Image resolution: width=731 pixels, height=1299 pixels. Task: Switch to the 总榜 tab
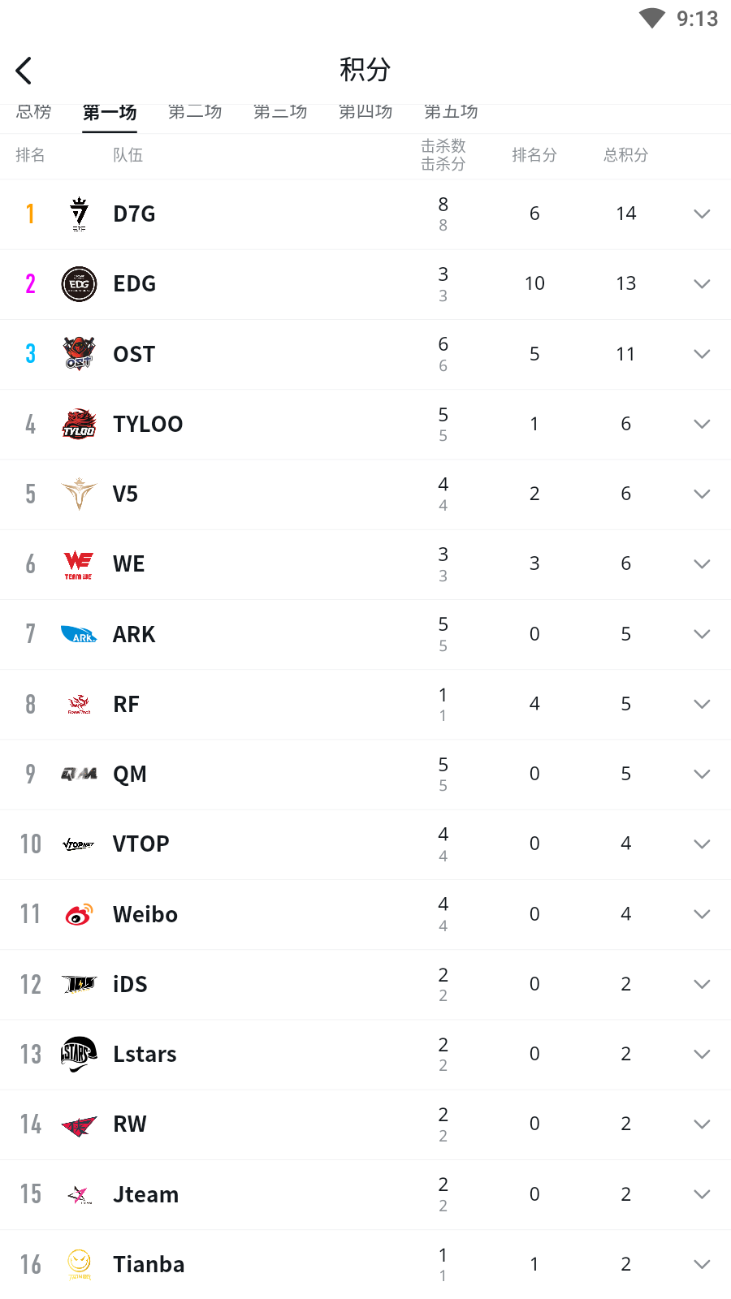click(33, 113)
